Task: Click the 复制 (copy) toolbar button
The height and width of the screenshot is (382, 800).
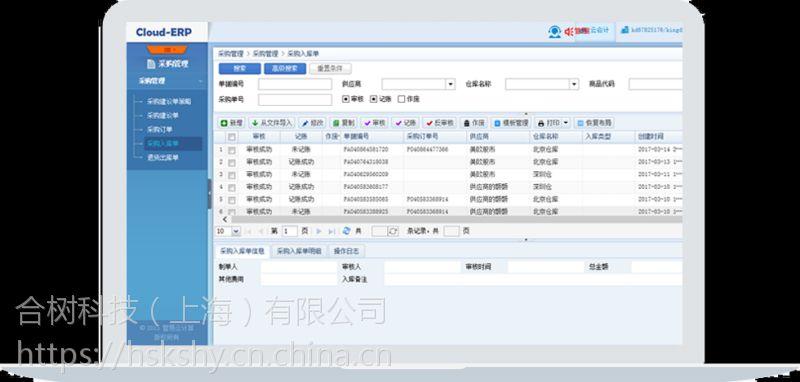Action: [x=344, y=123]
